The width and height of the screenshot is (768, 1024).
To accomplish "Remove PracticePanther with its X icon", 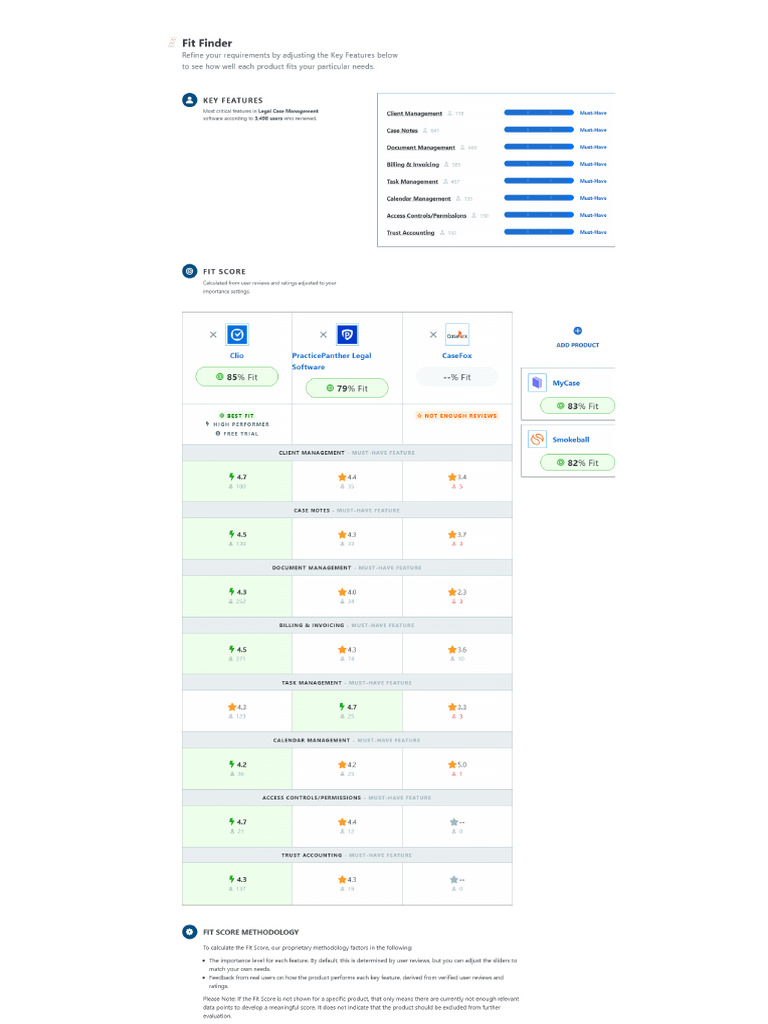I will [x=323, y=334].
